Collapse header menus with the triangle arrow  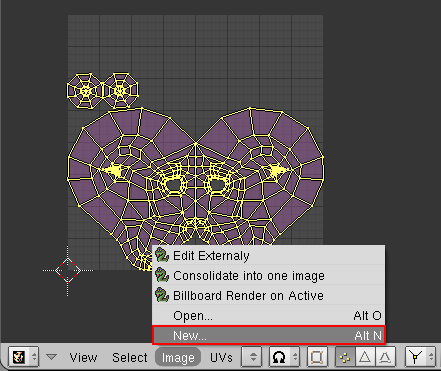[51, 357]
